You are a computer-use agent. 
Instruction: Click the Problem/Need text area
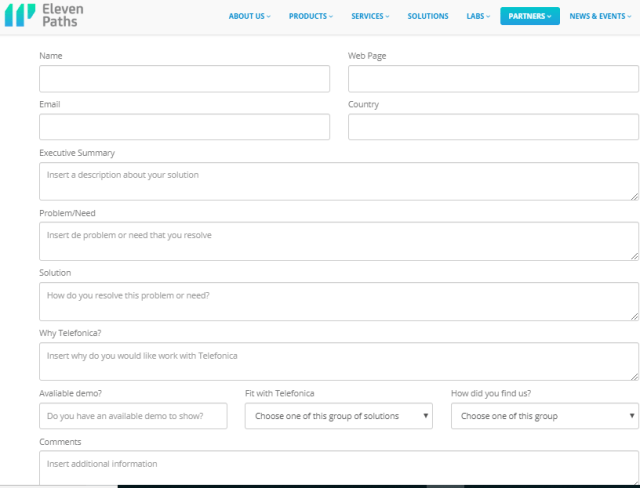(x=338, y=241)
